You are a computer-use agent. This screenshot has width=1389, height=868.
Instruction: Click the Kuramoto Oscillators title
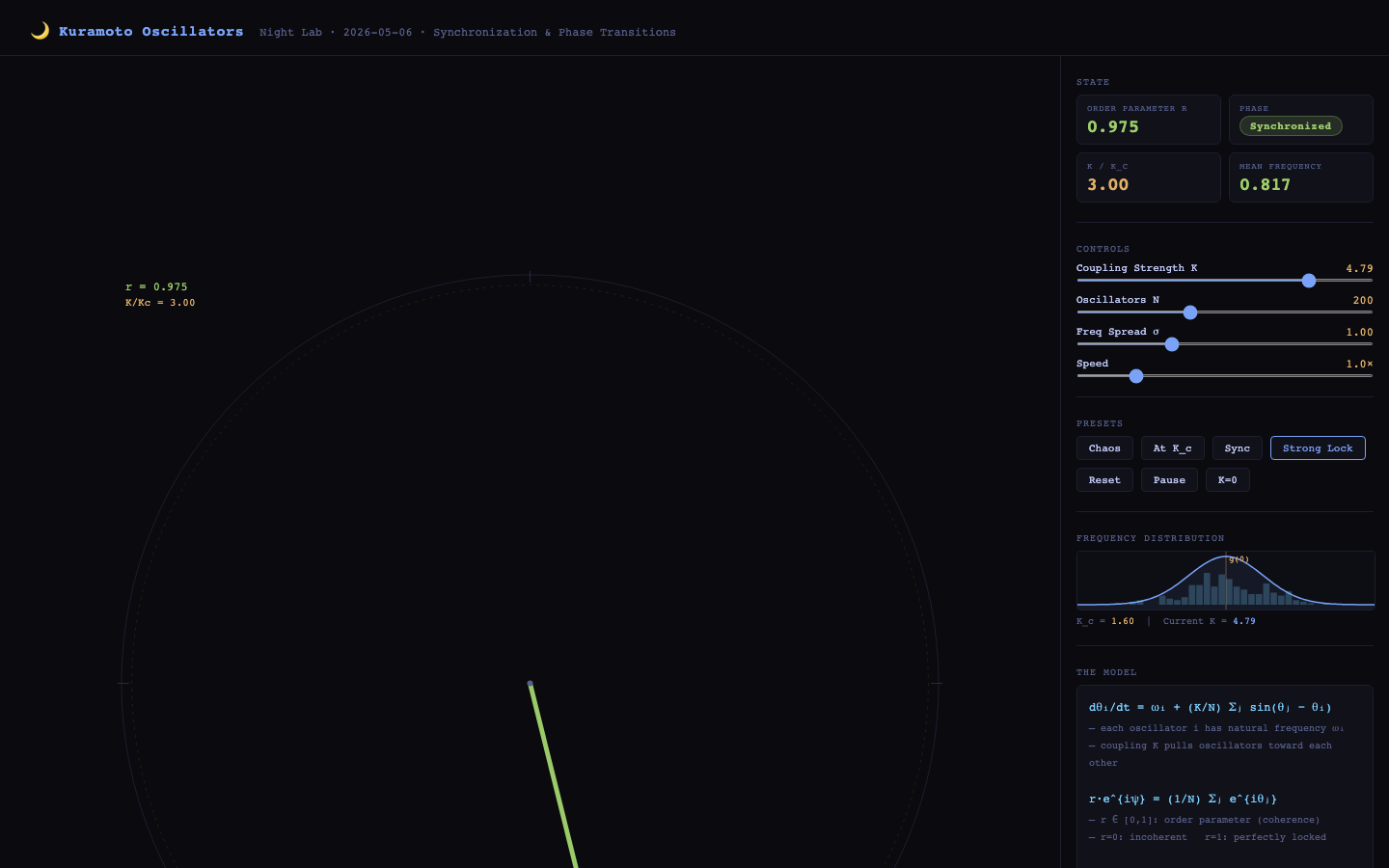pos(151,32)
